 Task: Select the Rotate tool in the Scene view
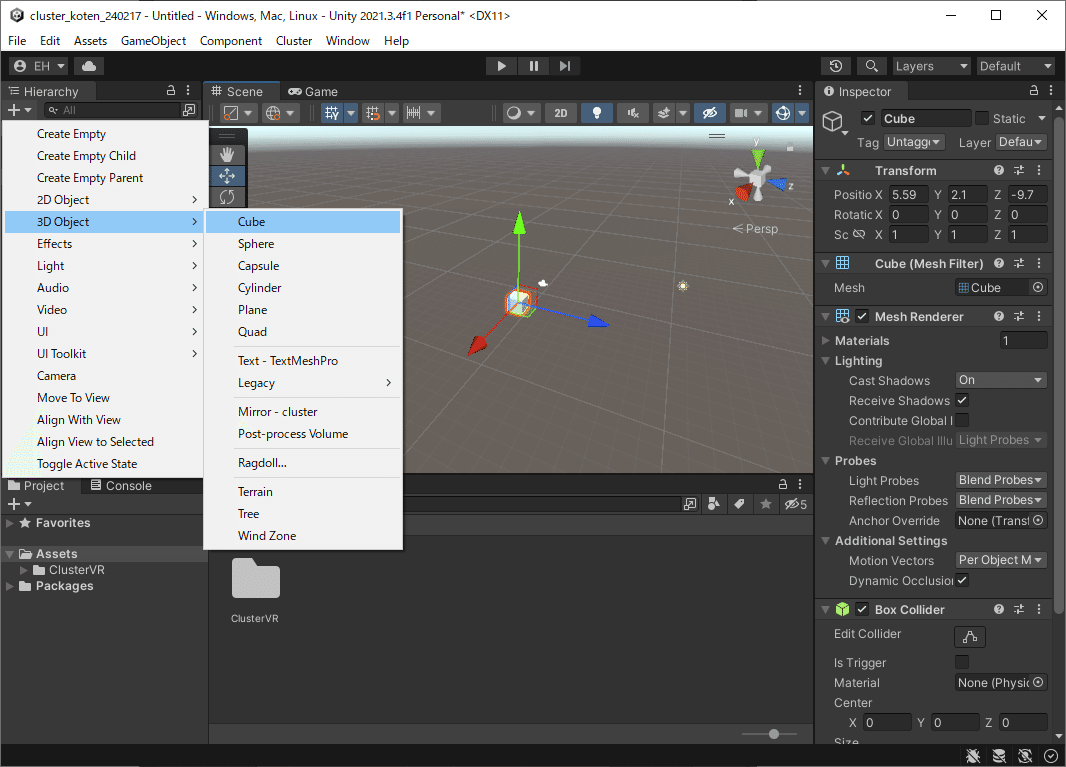point(227,197)
